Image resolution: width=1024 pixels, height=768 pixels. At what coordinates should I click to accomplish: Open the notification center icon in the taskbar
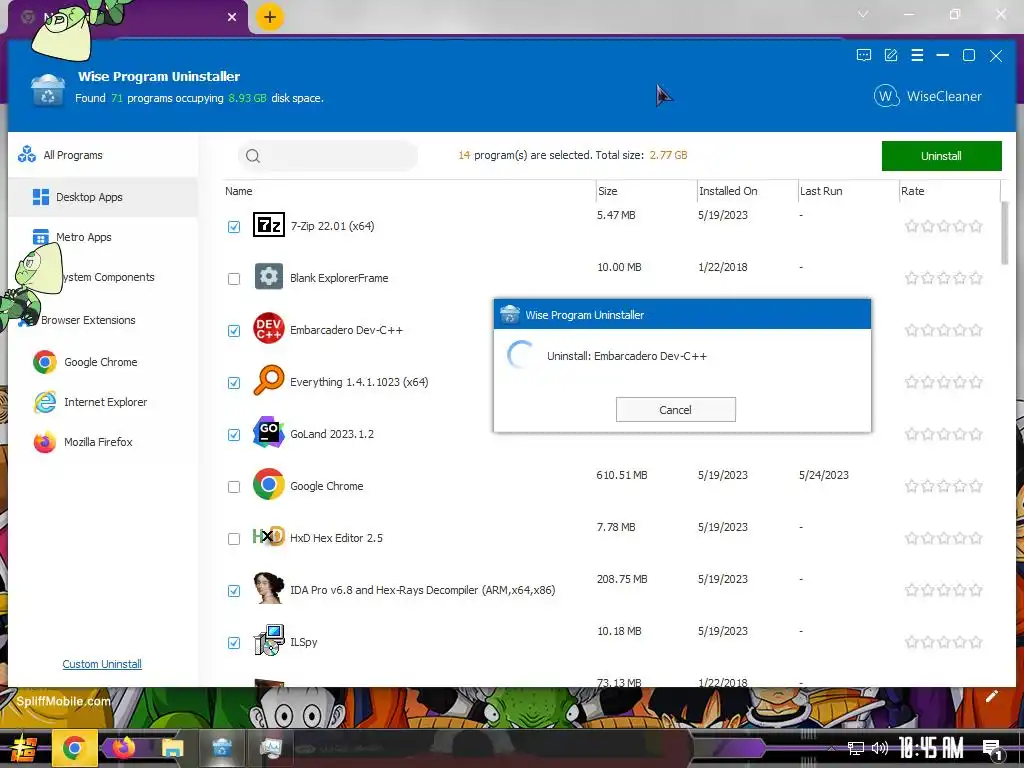coord(993,748)
